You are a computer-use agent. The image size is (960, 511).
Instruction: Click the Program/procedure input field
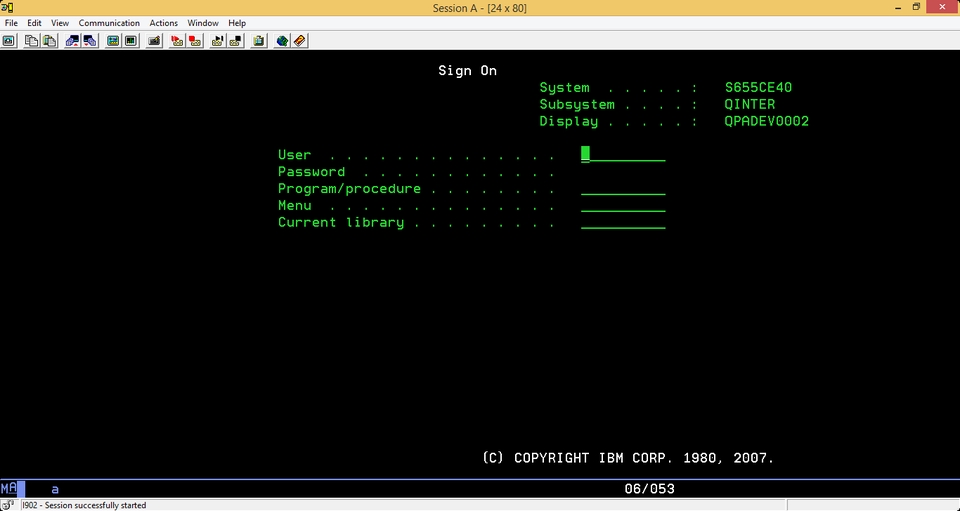(623, 188)
